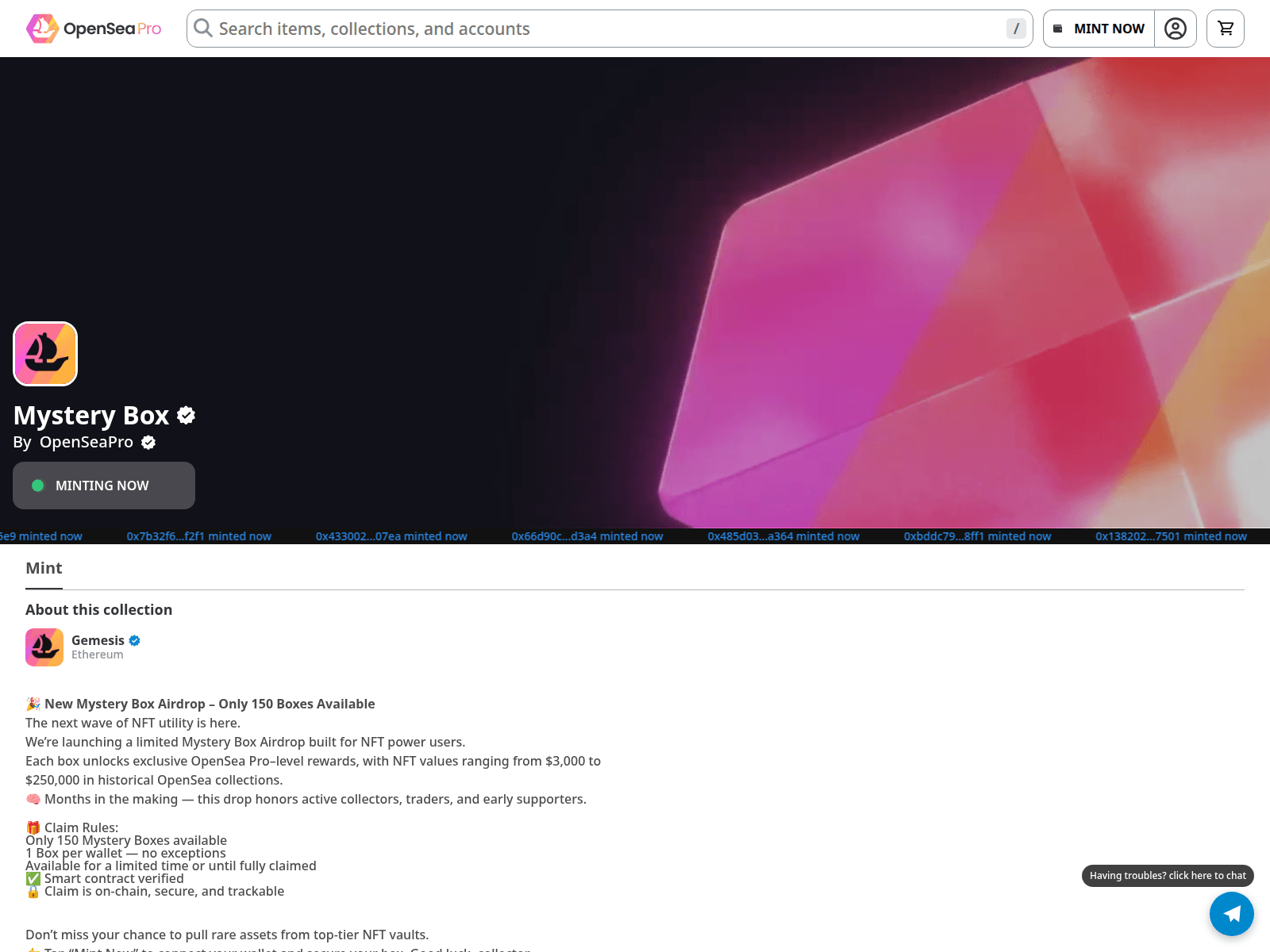Click 0x66d90c...d3a4 minted now ticker
1270x952 pixels.
click(587, 536)
